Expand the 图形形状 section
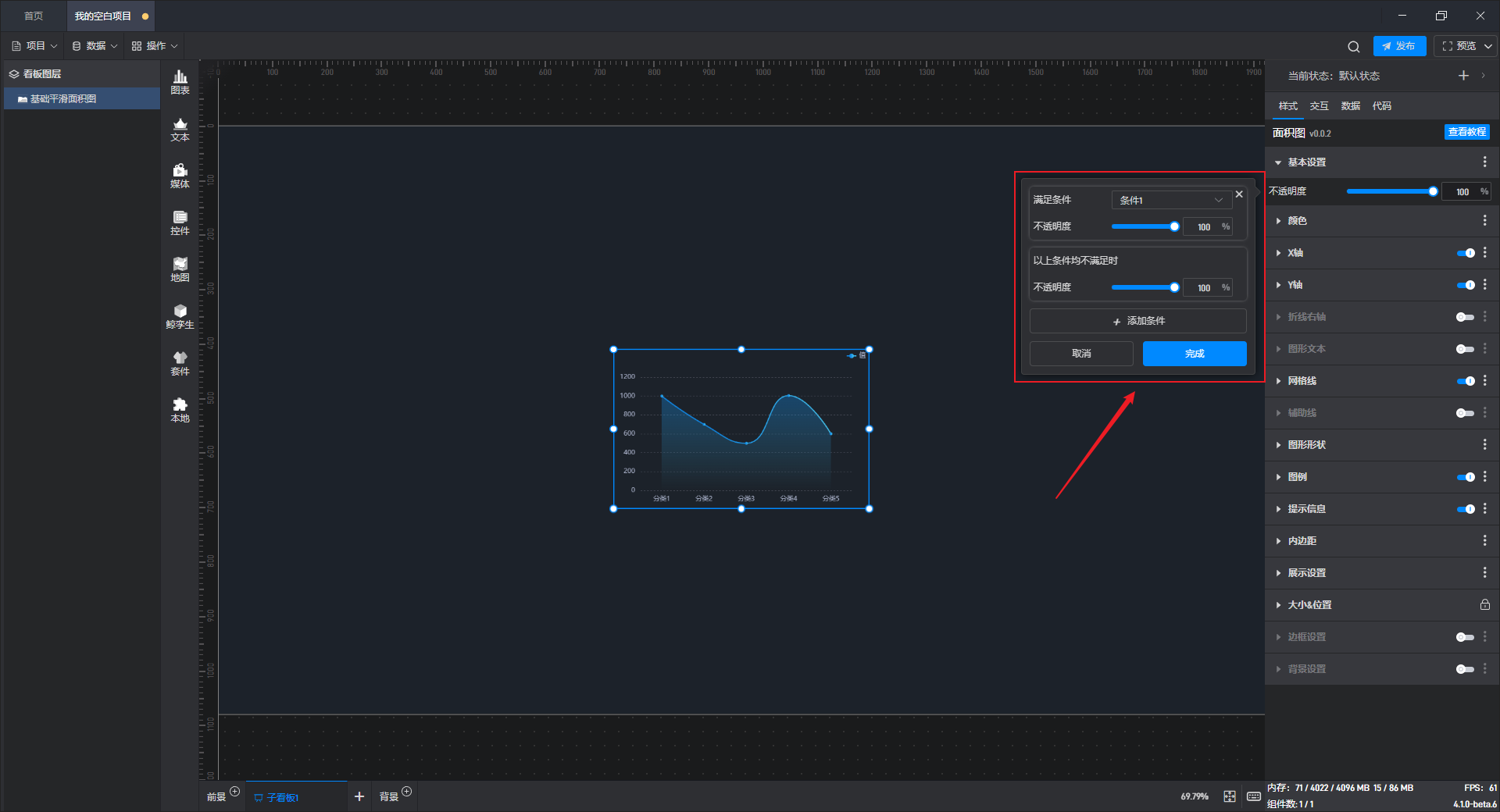 tap(1278, 445)
